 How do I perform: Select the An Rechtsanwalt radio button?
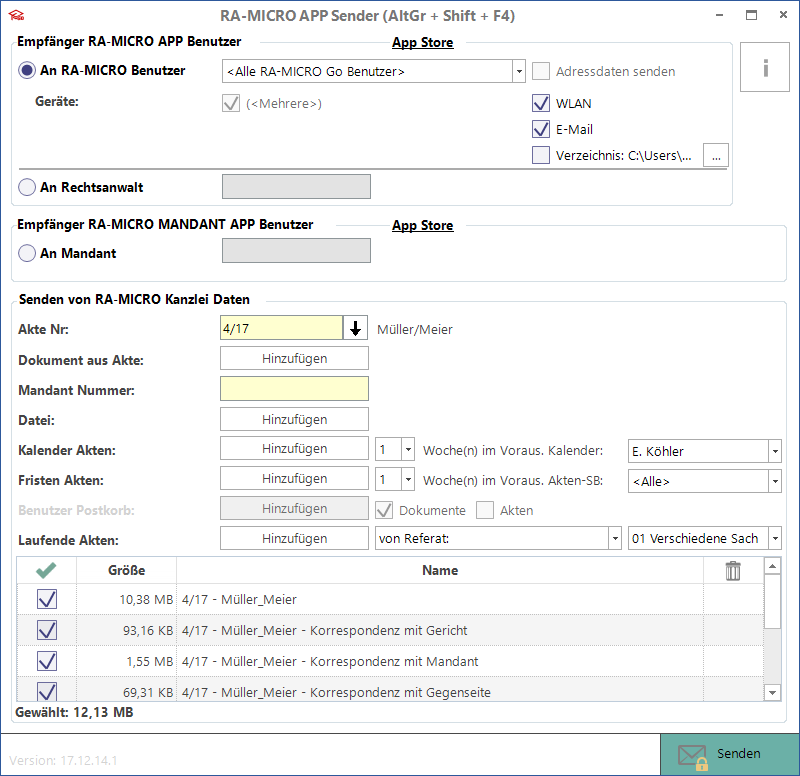[27, 187]
